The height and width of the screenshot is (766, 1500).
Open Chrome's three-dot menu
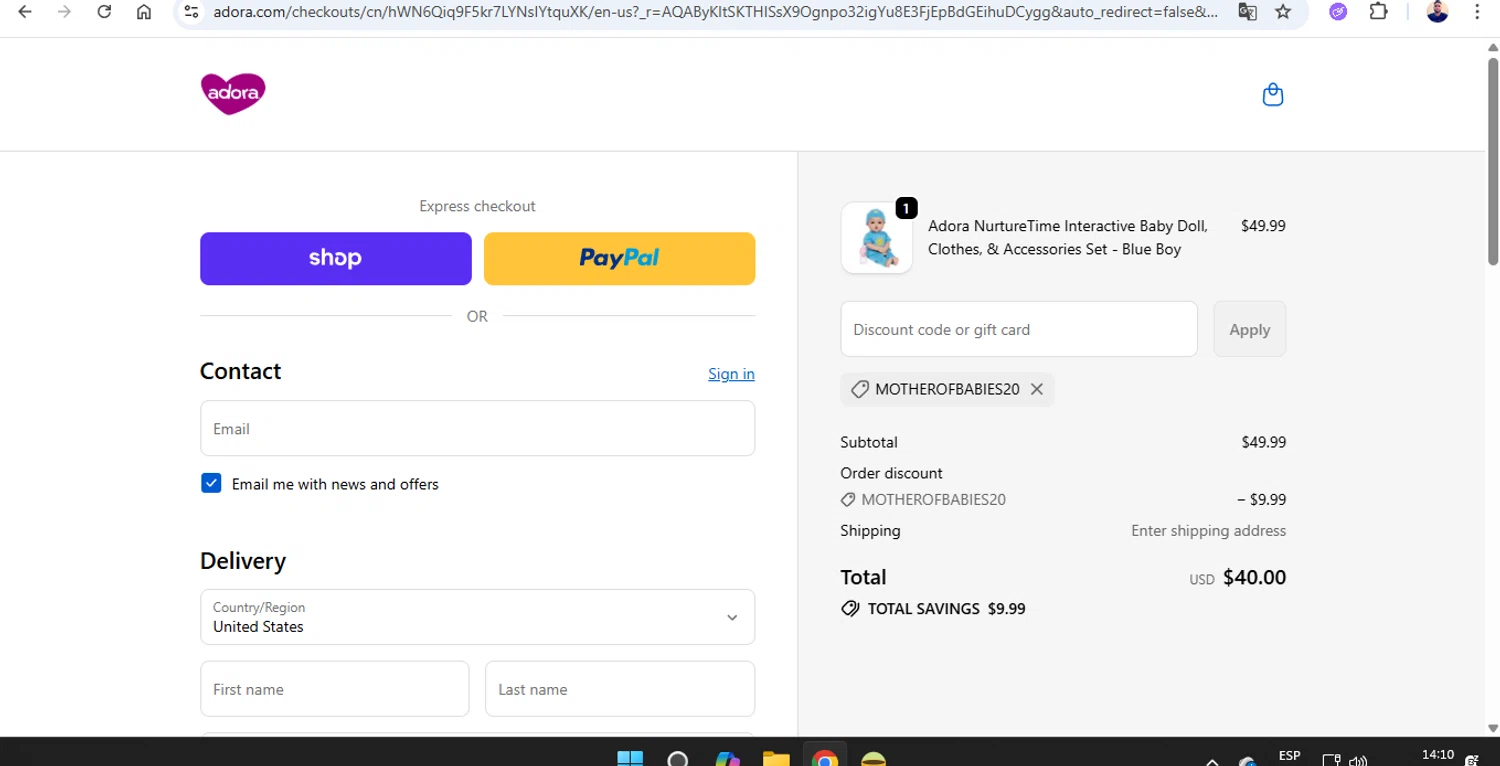1477,12
